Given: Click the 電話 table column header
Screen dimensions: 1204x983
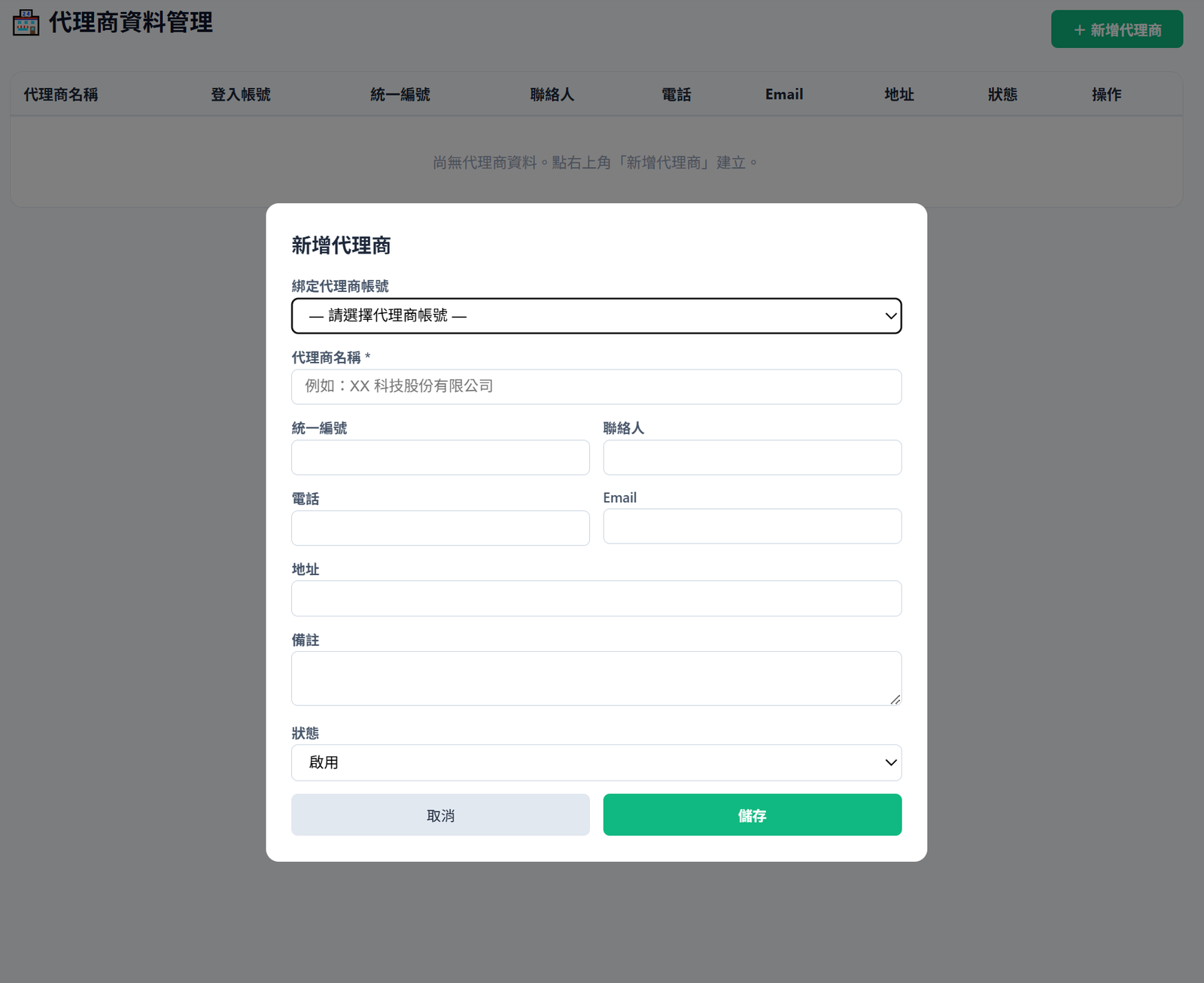Looking at the screenshot, I should pos(676,94).
